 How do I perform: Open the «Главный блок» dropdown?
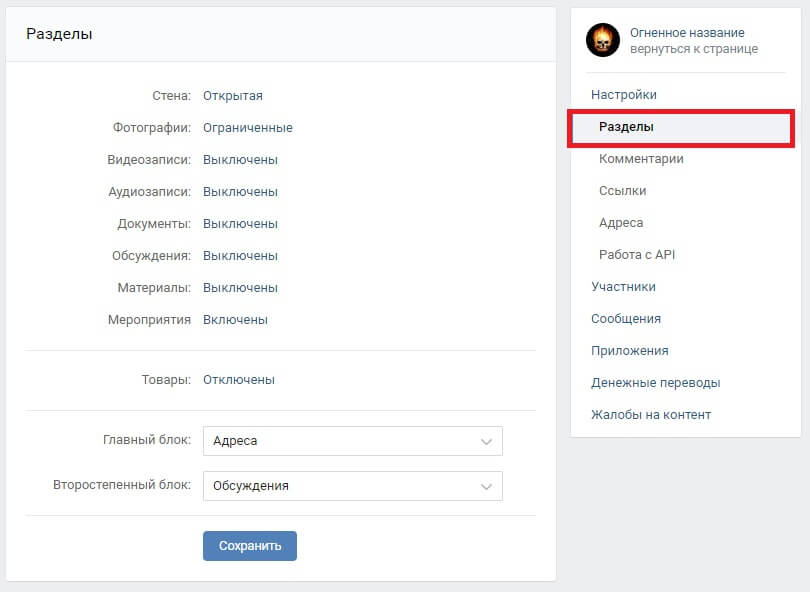click(352, 441)
